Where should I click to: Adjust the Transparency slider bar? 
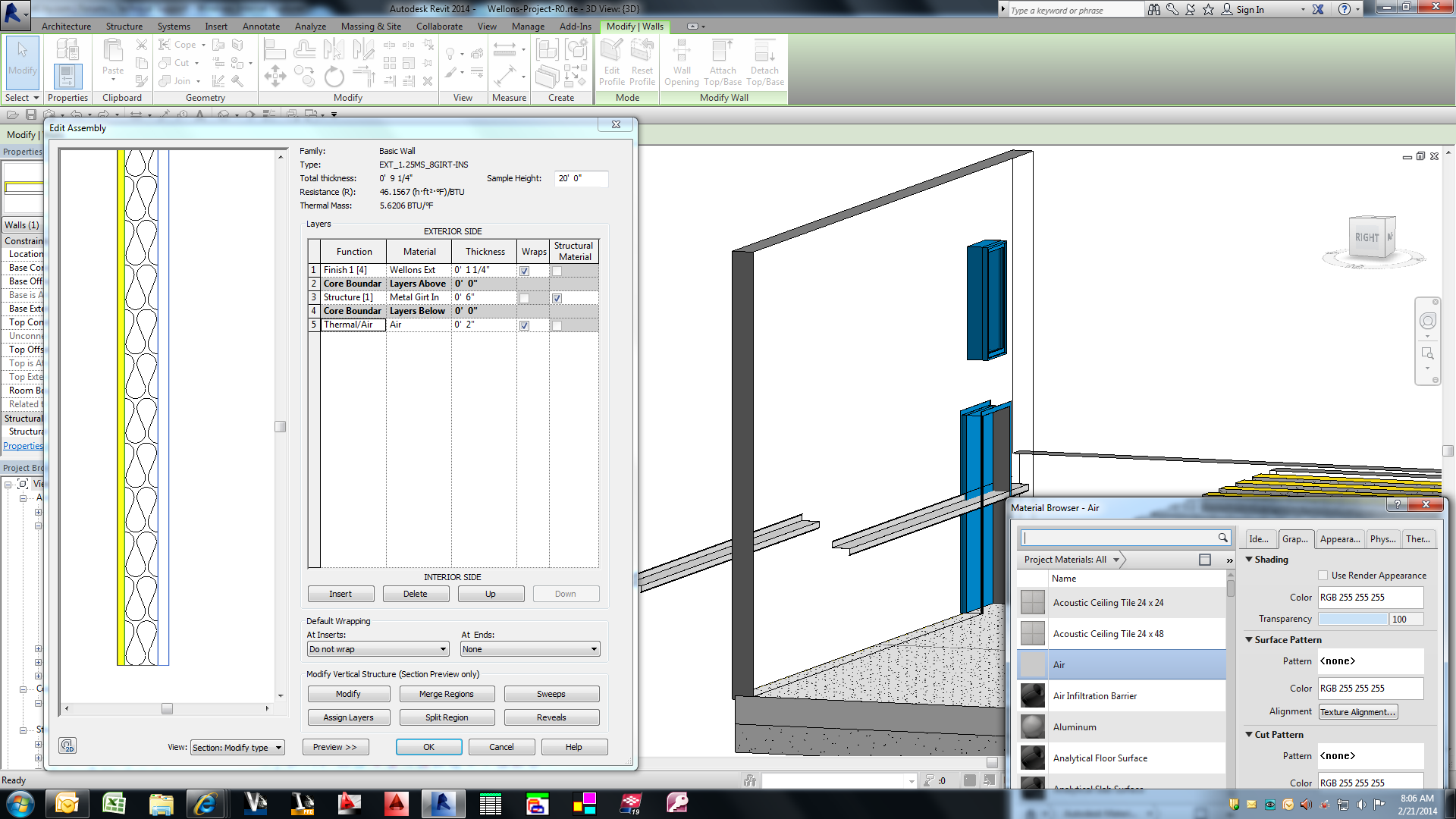tap(1352, 620)
